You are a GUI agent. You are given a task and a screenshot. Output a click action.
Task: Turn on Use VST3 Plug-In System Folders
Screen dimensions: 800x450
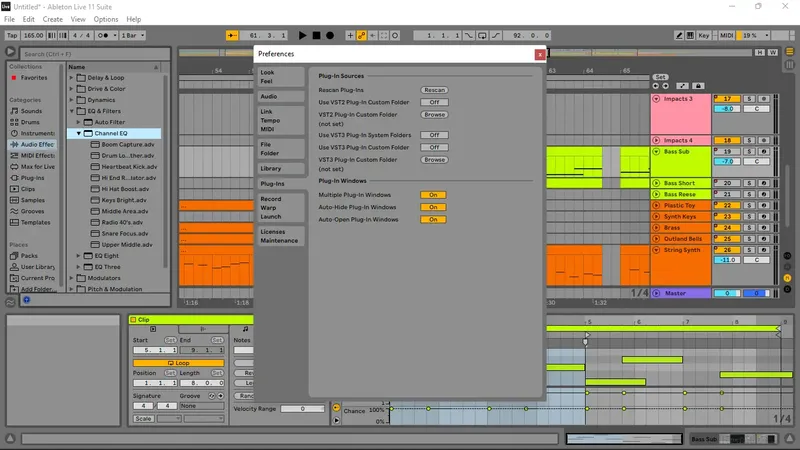[434, 135]
